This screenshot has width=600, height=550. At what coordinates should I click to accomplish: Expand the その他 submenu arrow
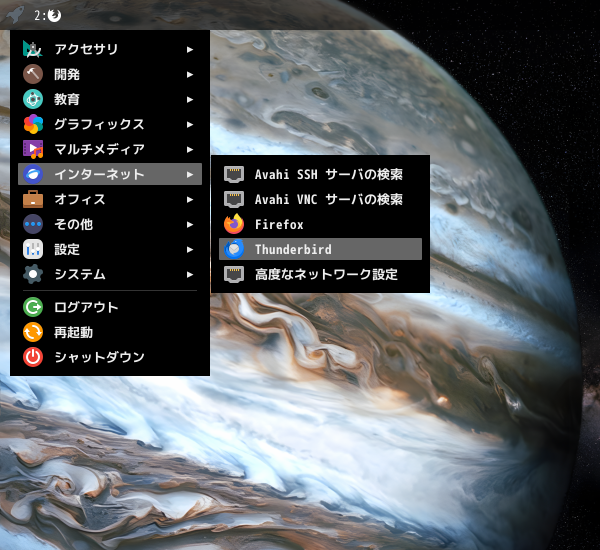(x=190, y=225)
